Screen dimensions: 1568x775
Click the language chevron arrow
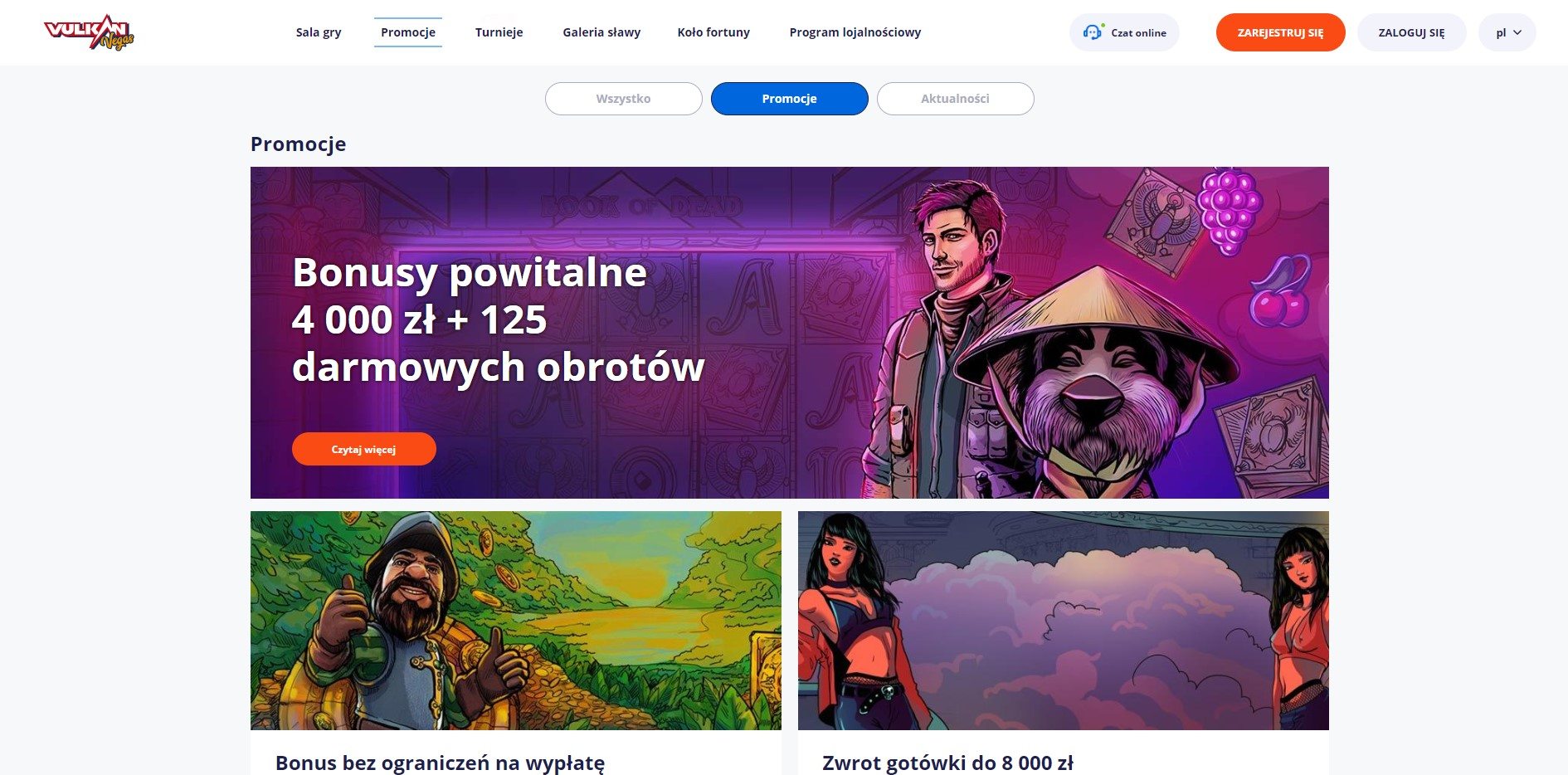[1517, 32]
